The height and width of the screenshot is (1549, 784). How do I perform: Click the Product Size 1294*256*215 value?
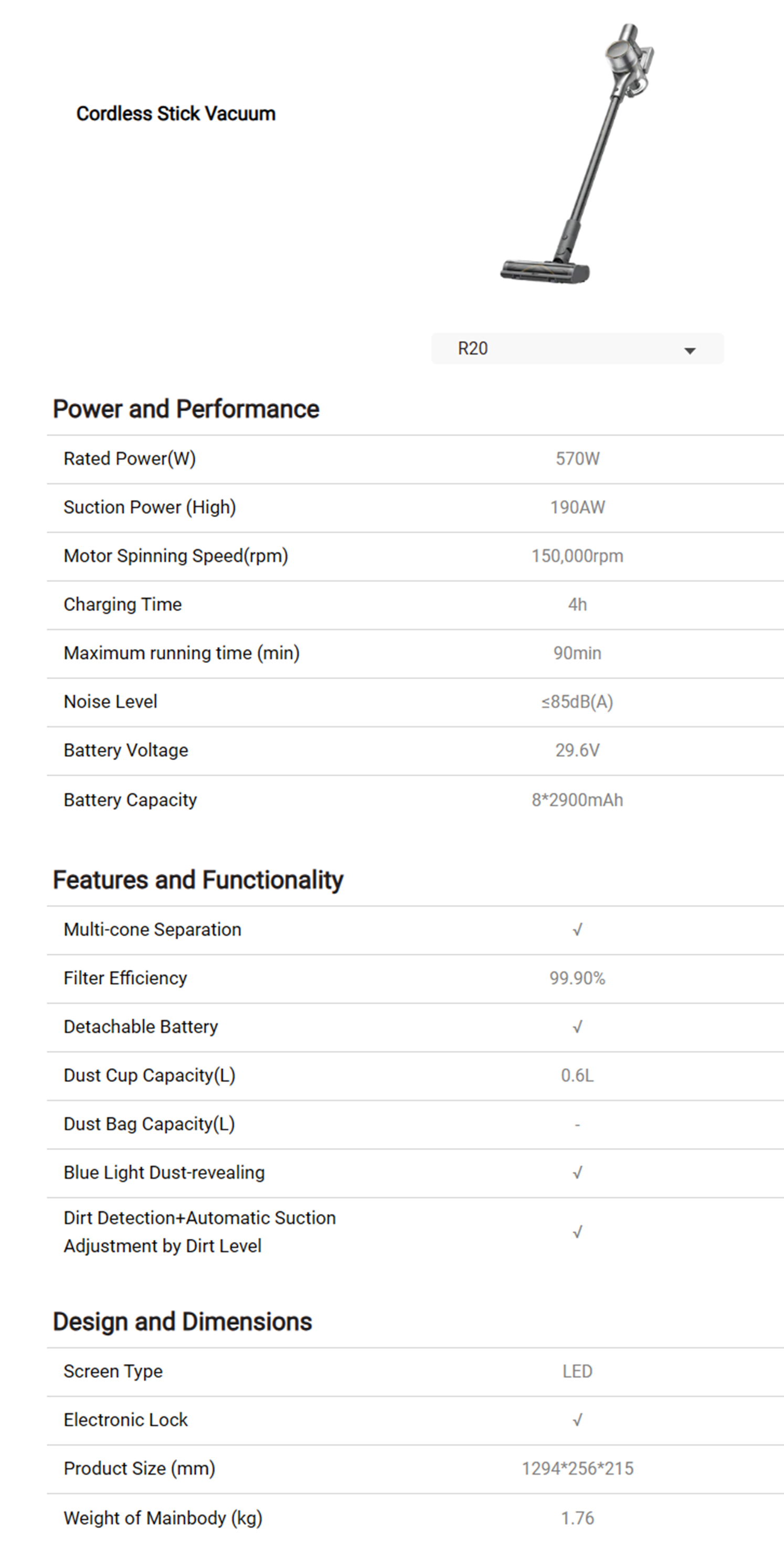pos(577,1468)
